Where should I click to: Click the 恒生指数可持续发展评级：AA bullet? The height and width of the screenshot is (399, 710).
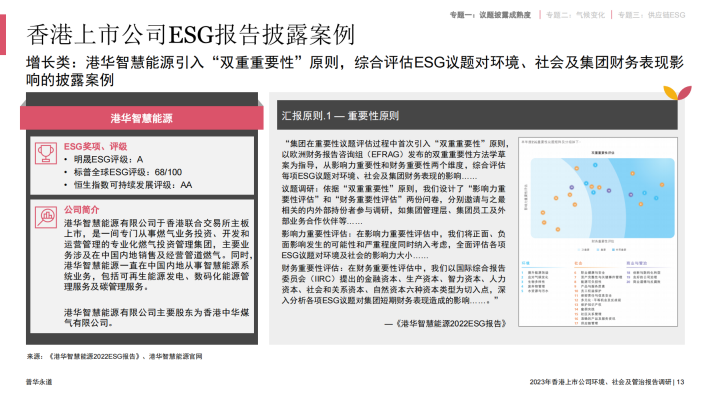(x=128, y=185)
